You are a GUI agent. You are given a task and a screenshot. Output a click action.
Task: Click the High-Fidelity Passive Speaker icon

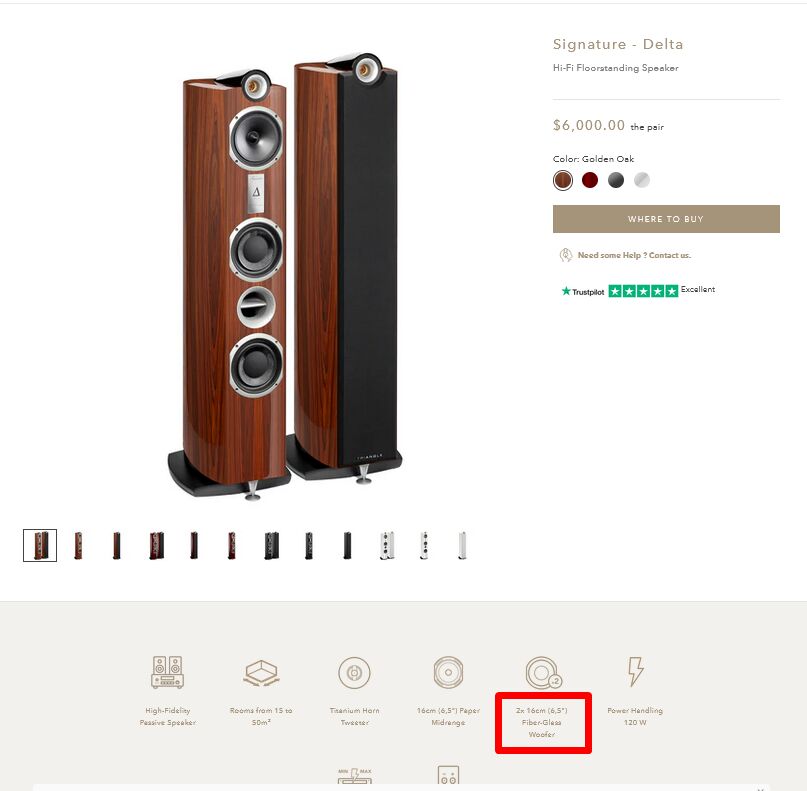click(167, 672)
